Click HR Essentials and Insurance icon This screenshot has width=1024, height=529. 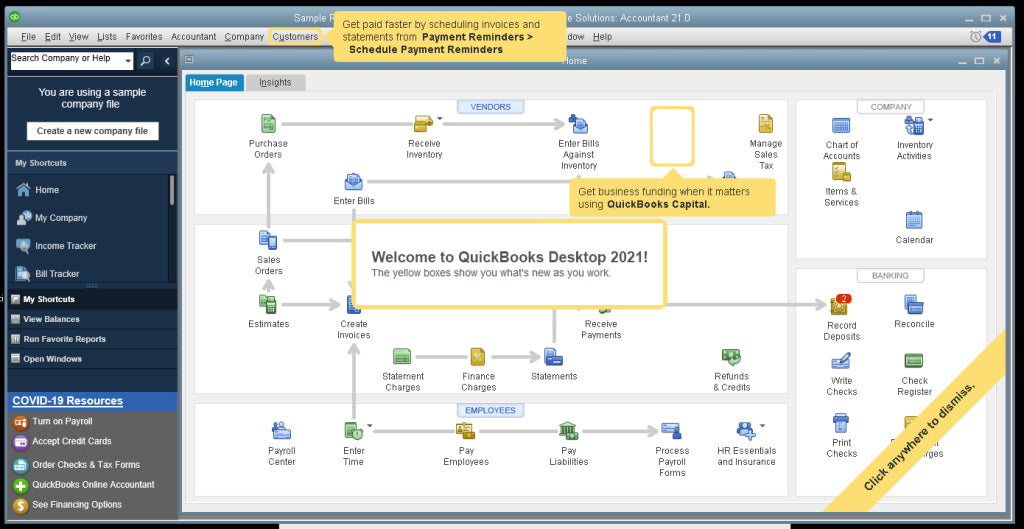[746, 430]
